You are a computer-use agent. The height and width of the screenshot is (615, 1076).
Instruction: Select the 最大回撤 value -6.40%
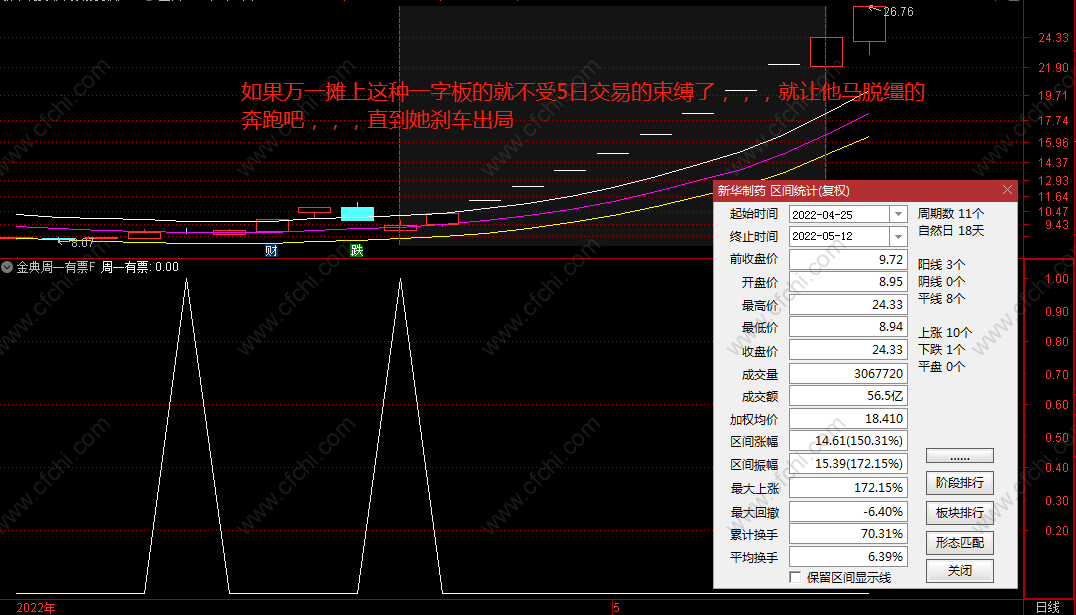click(848, 511)
